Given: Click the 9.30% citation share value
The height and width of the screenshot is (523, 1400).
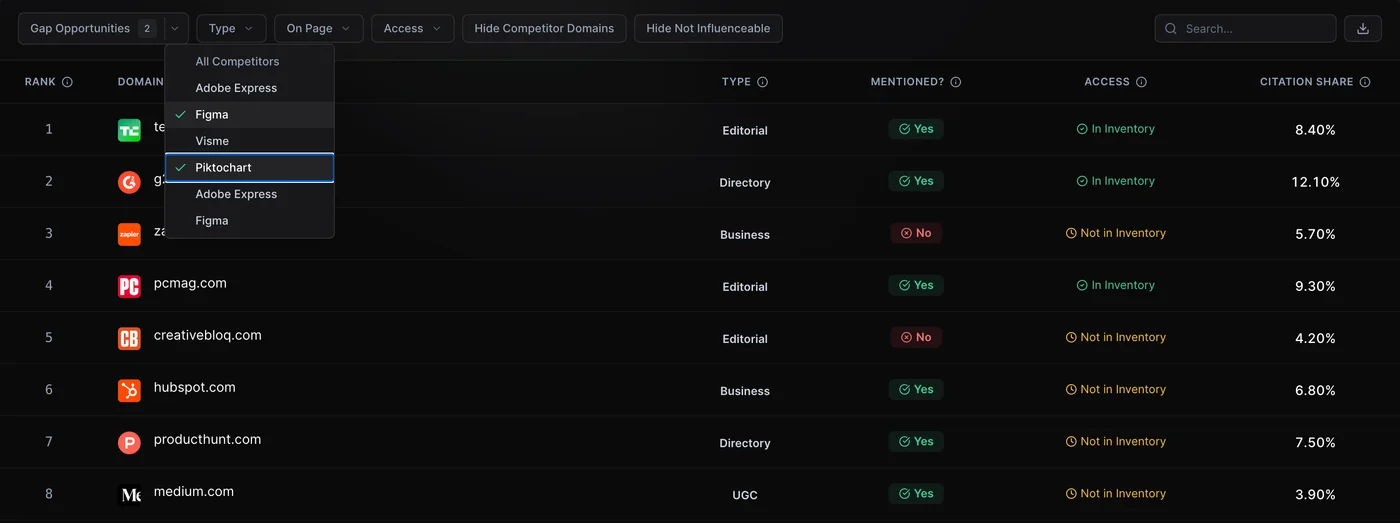Looking at the screenshot, I should click(1315, 286).
